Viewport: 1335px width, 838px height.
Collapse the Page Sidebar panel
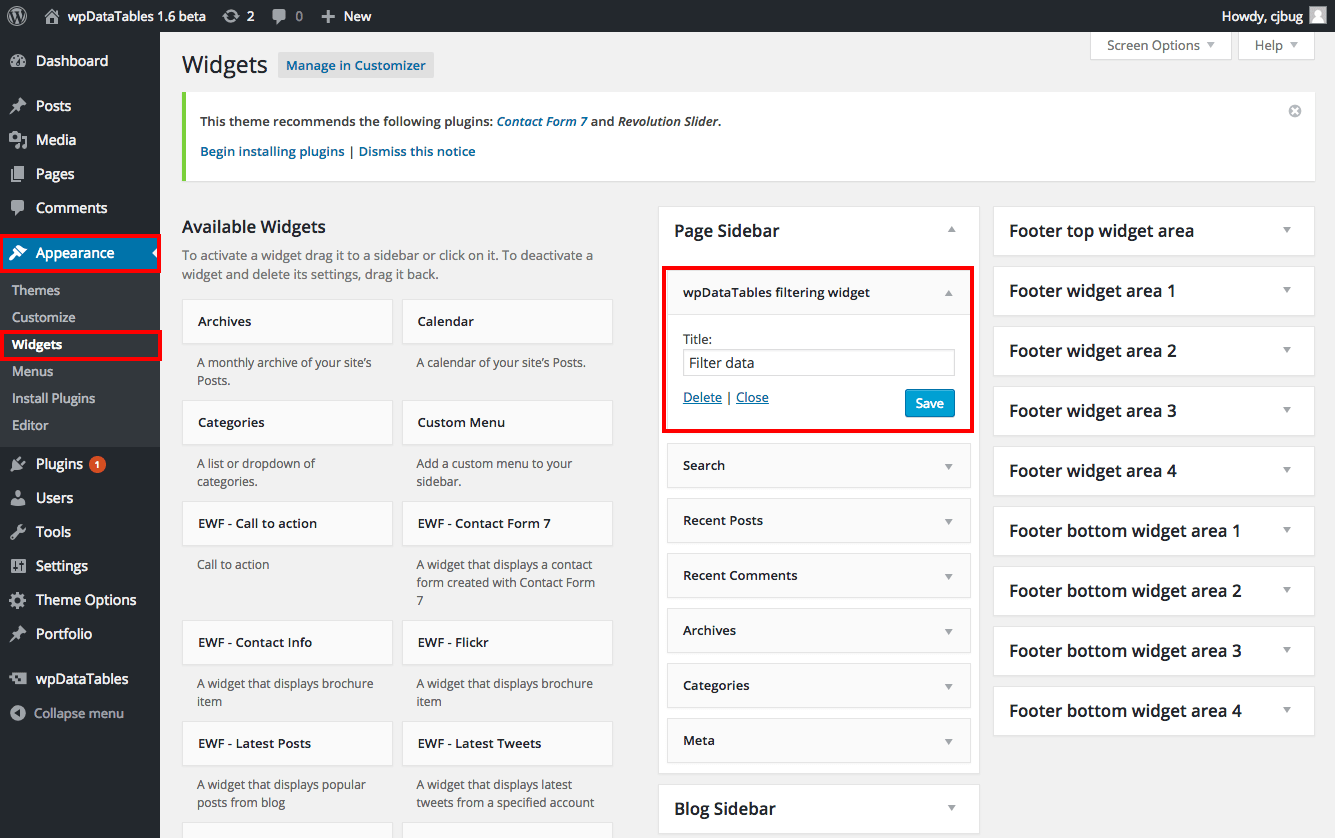pyautogui.click(x=951, y=230)
